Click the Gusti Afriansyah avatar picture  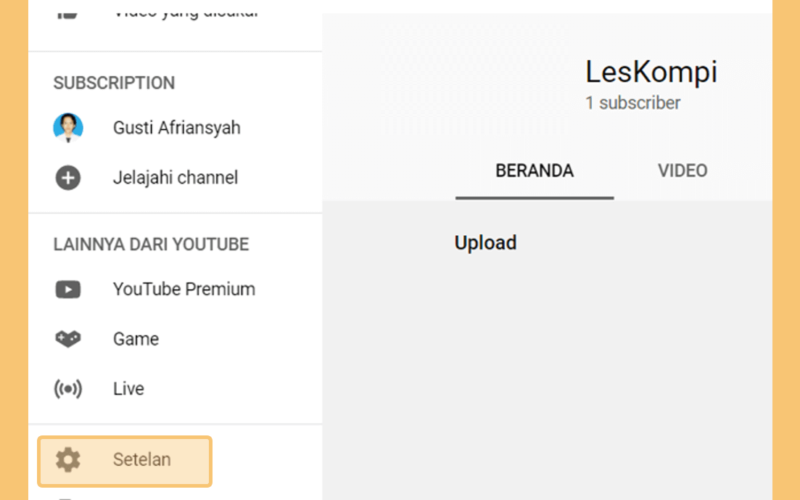click(x=68, y=128)
